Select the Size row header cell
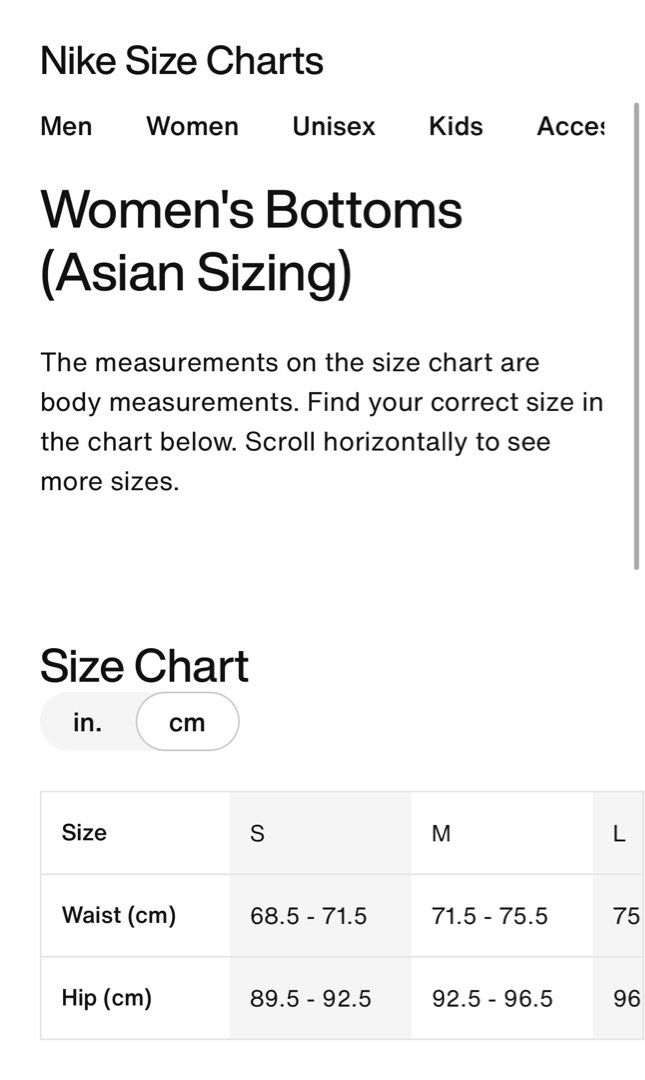The image size is (645, 1080). (135, 833)
